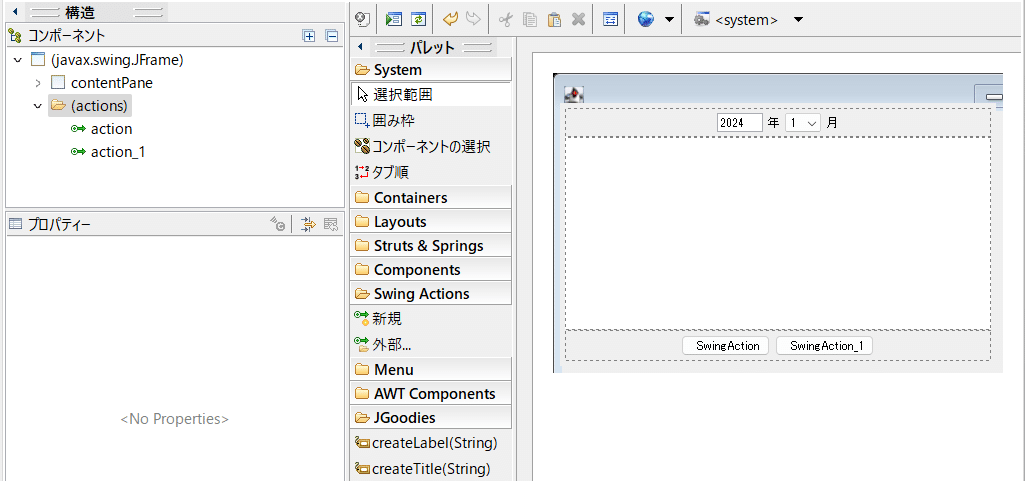Select (javax.swing.JFrame) in component tree
Viewport: 1025px width, 481px height.
[116, 60]
